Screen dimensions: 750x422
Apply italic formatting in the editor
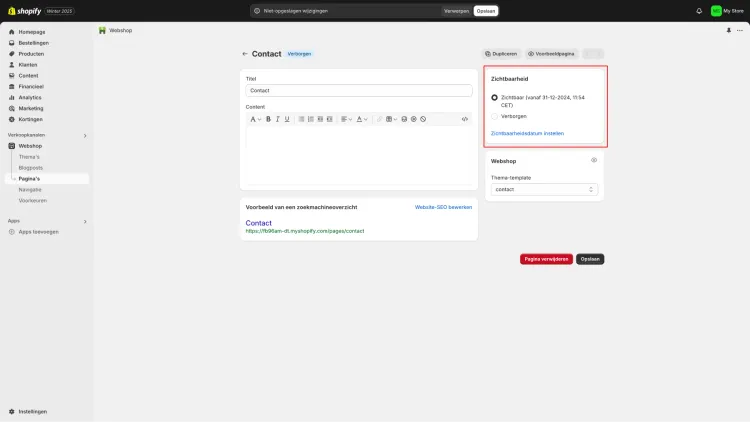[x=277, y=119]
